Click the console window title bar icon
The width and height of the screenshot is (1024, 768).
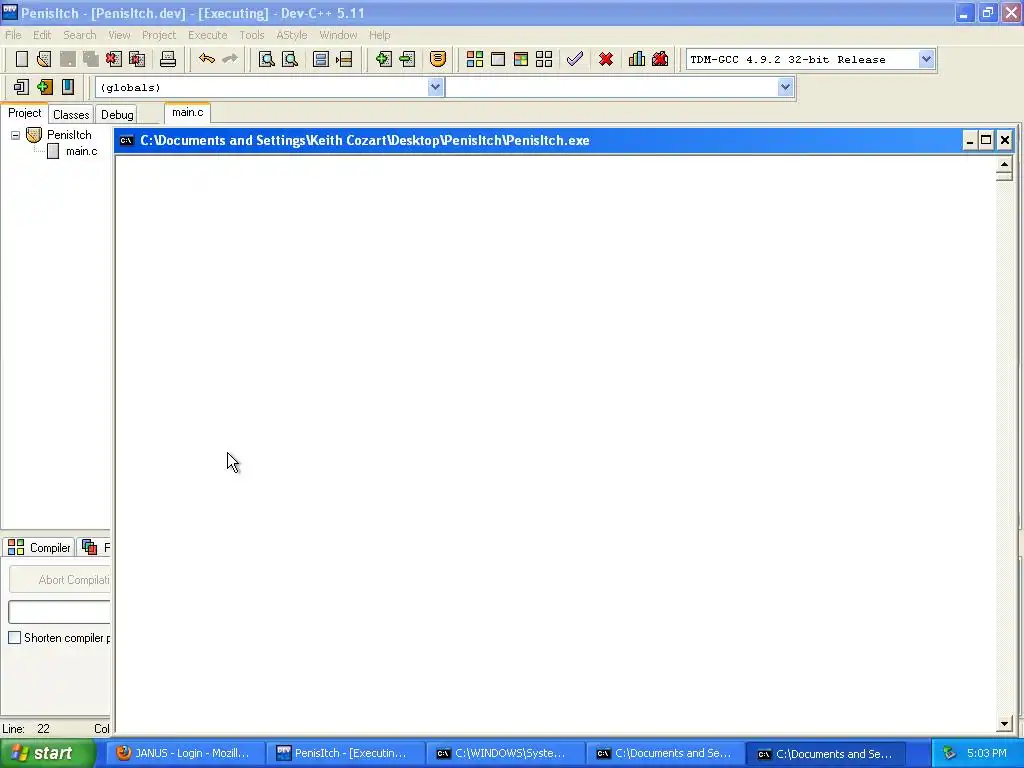tap(127, 140)
